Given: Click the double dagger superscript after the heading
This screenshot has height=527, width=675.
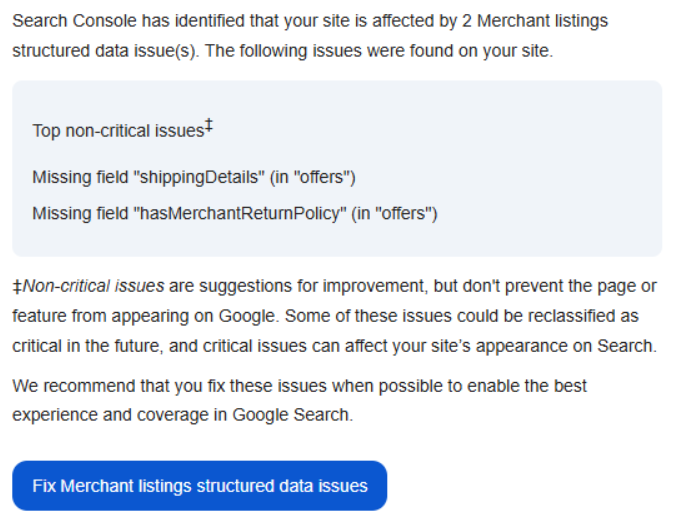Looking at the screenshot, I should coord(209,125).
